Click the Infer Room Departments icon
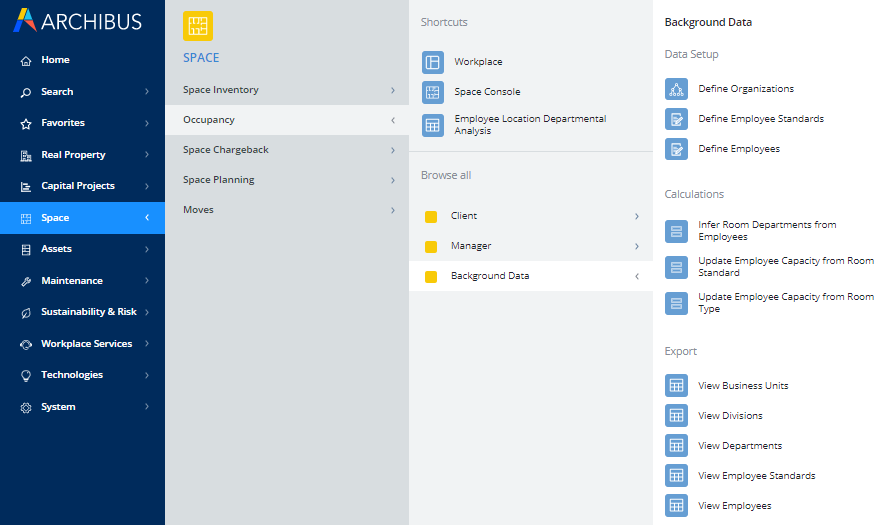The width and height of the screenshot is (895, 525). pos(677,231)
